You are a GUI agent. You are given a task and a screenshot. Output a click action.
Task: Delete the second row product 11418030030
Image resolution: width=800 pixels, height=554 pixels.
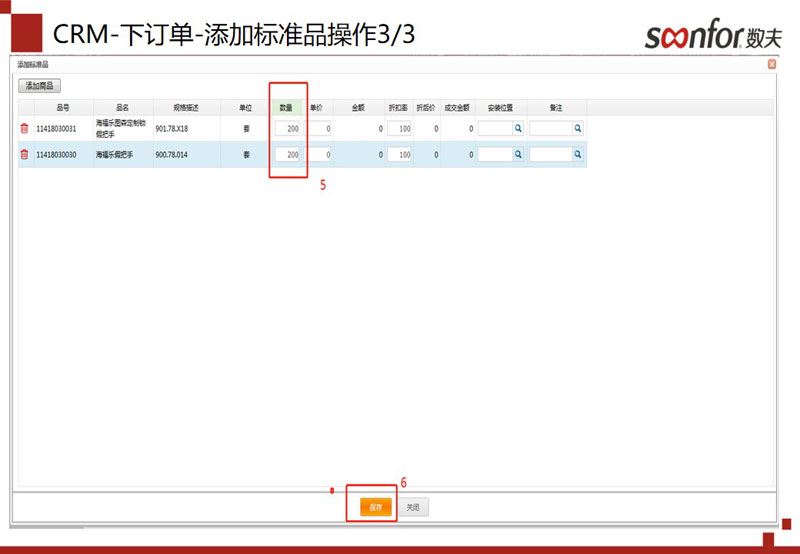[x=24, y=155]
